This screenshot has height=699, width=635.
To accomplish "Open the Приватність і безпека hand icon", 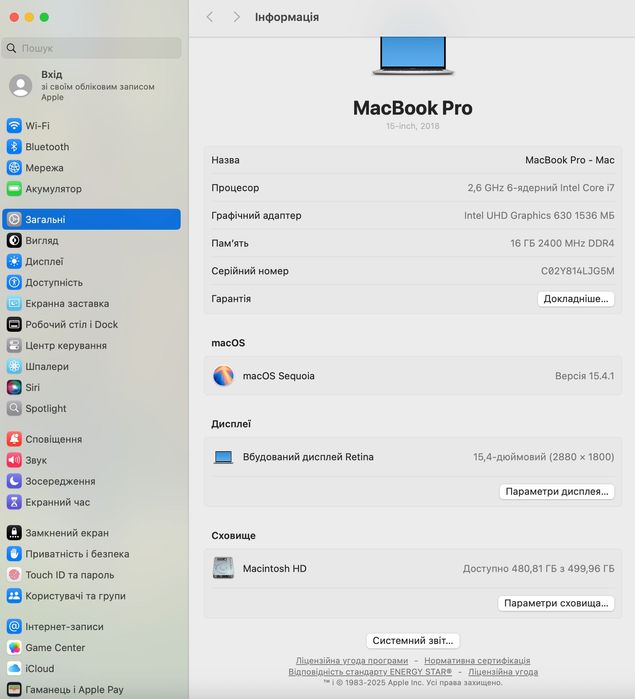I will click(14, 554).
